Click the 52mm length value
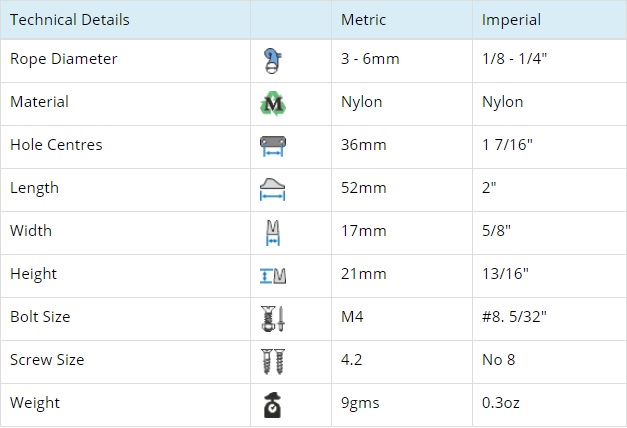This screenshot has width=627, height=428. tap(363, 188)
